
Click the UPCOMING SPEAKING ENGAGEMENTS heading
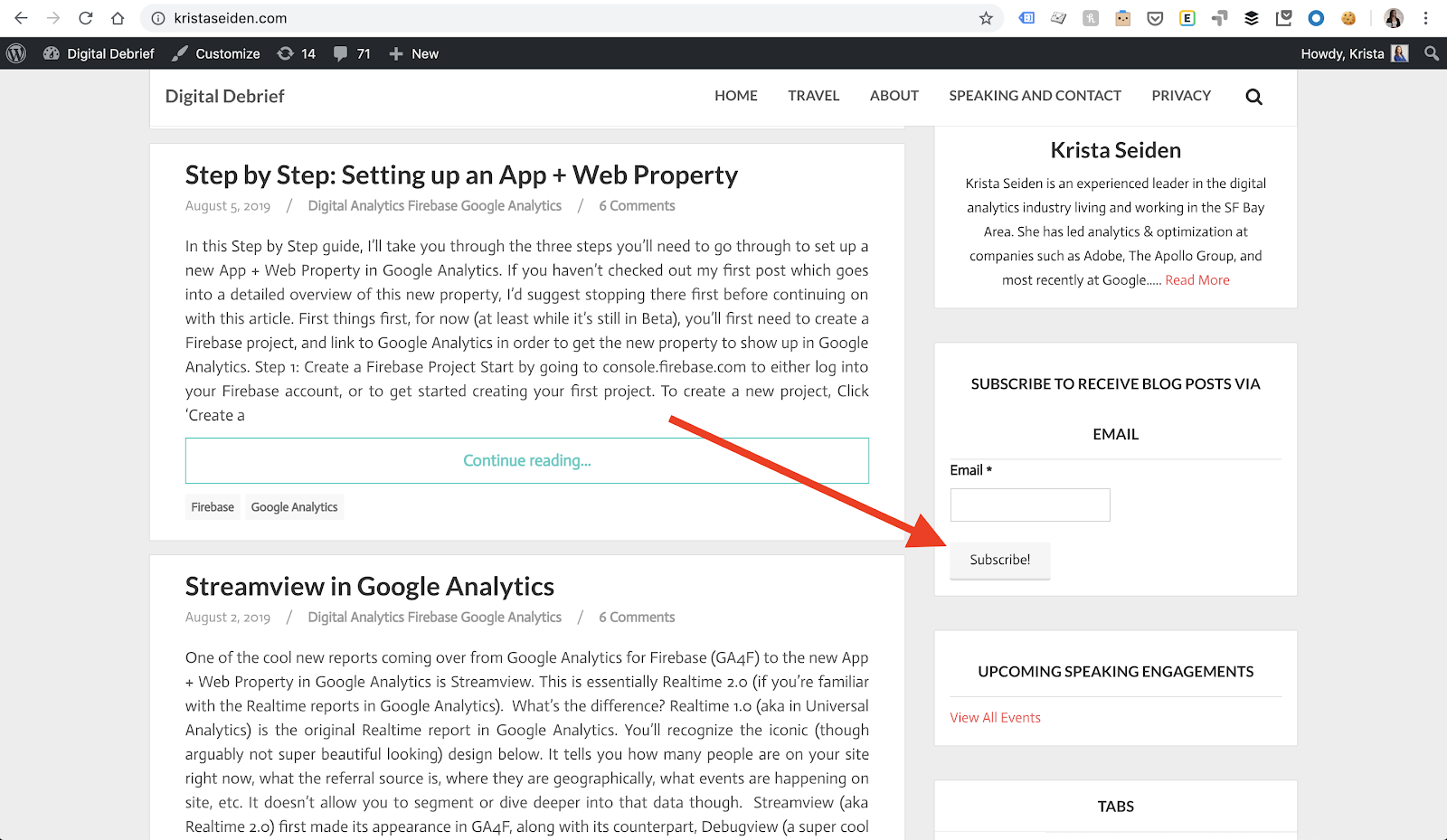click(x=1116, y=671)
